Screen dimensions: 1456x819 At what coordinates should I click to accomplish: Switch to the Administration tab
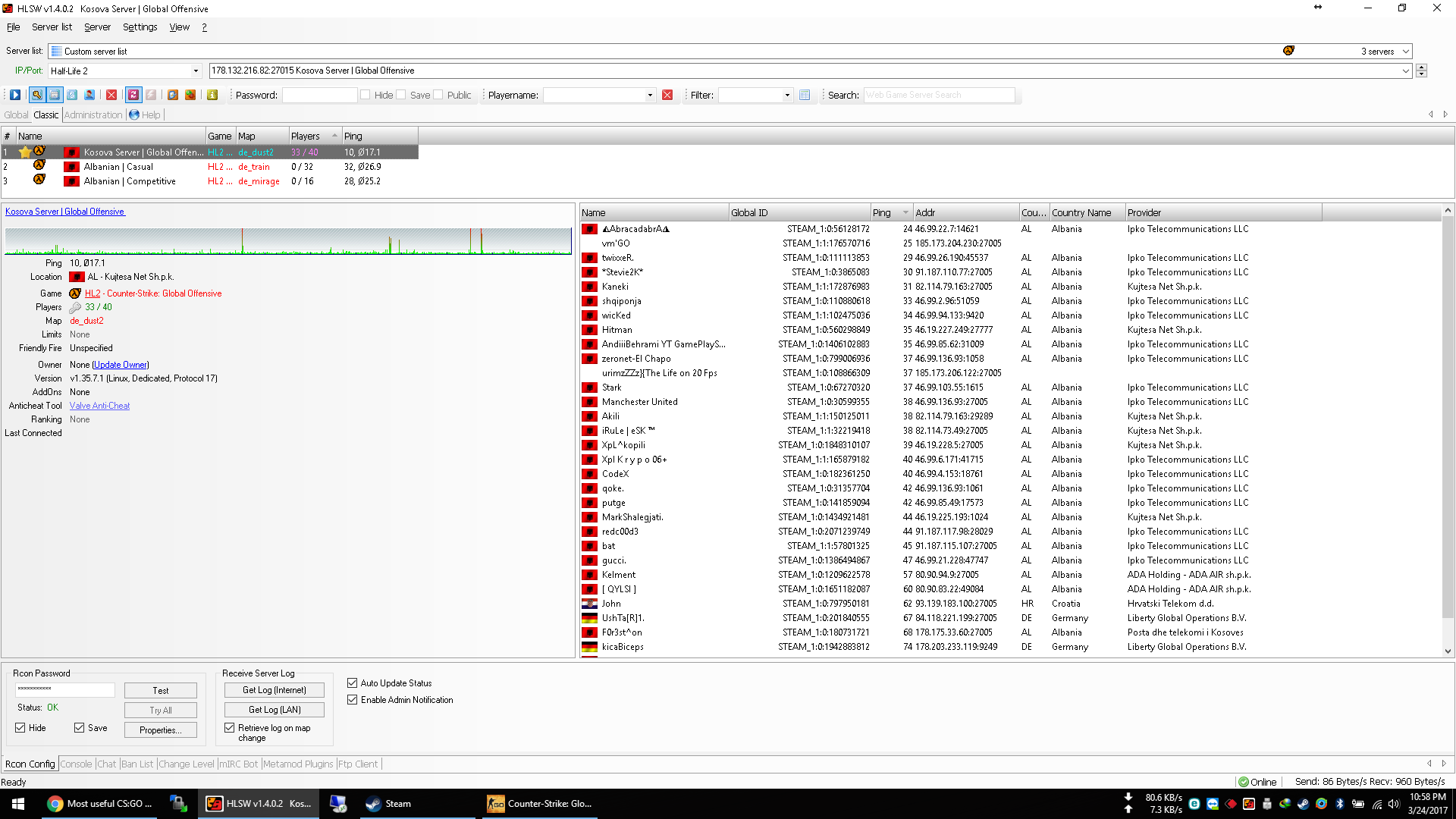[x=93, y=115]
